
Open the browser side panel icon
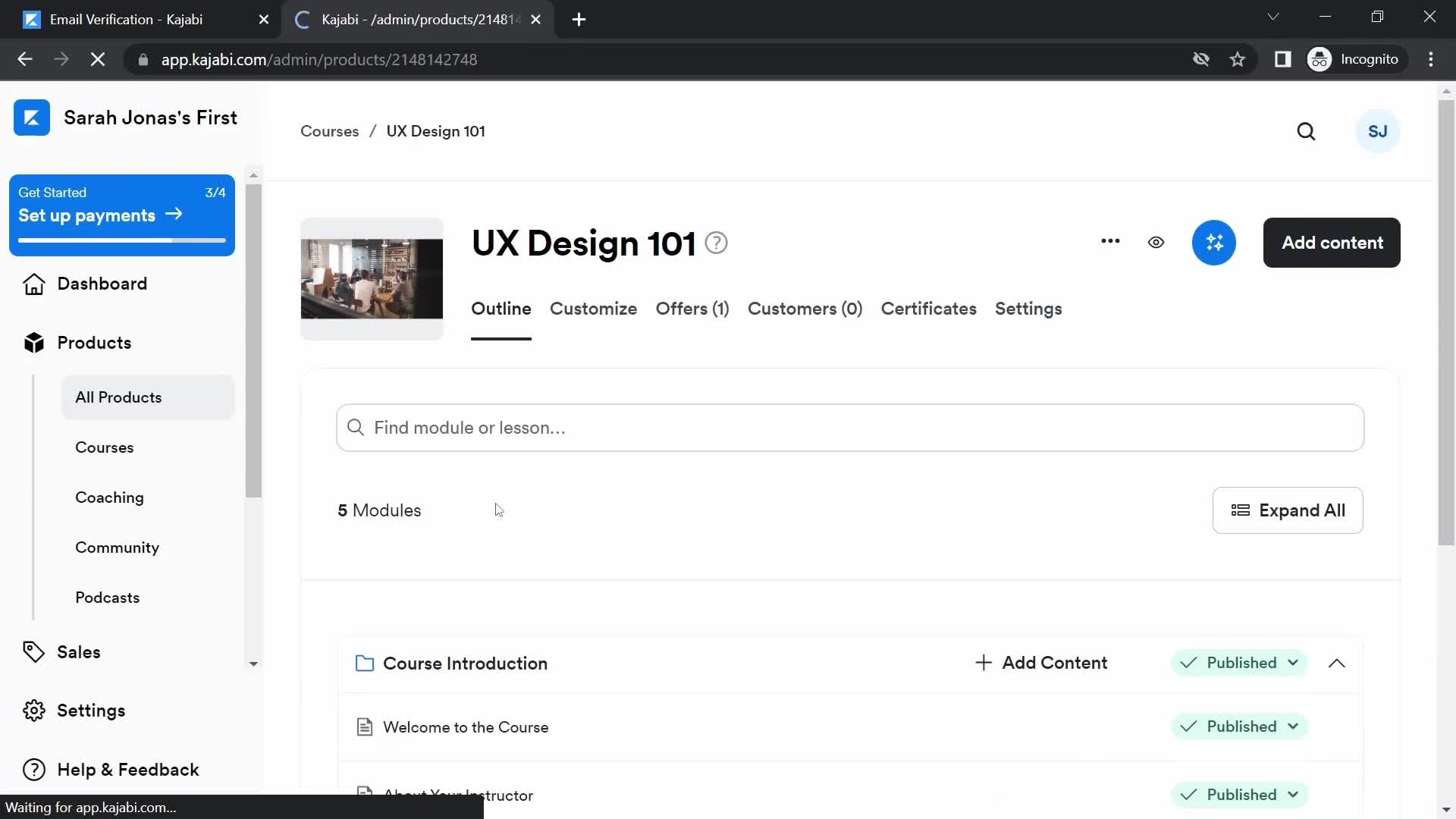coord(1282,59)
